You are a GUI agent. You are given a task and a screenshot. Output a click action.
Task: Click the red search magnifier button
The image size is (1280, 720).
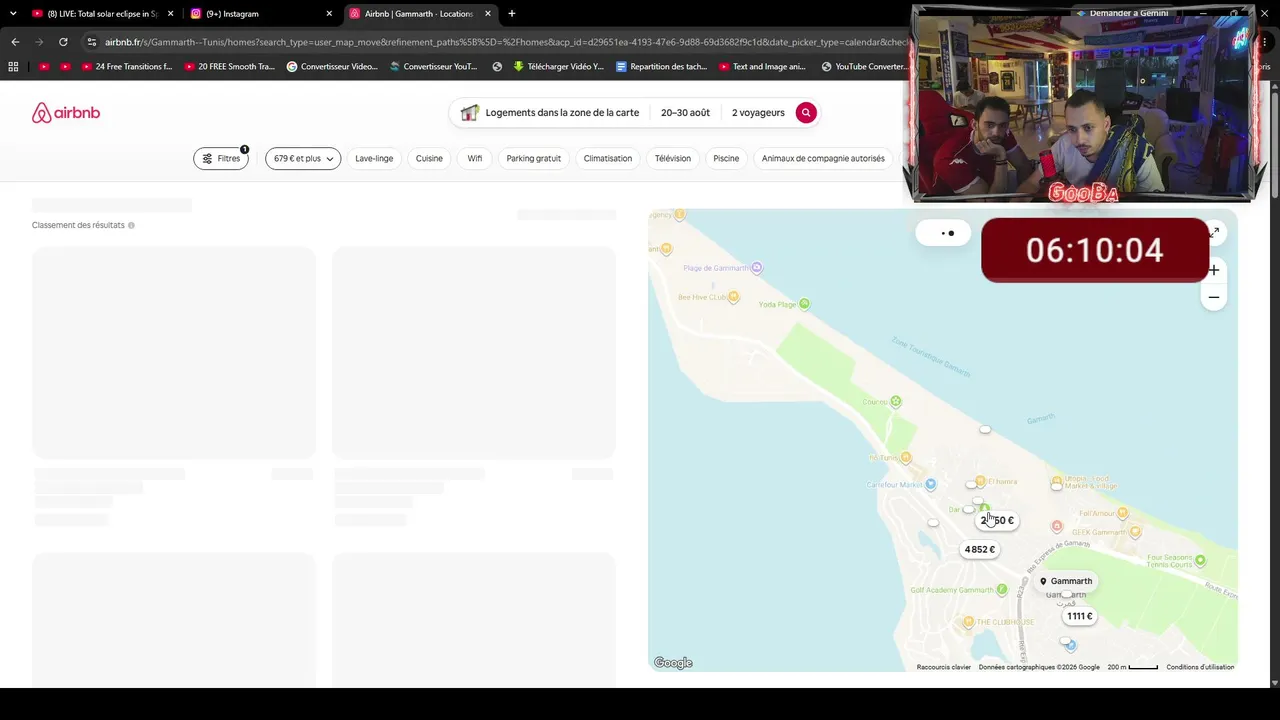[806, 113]
